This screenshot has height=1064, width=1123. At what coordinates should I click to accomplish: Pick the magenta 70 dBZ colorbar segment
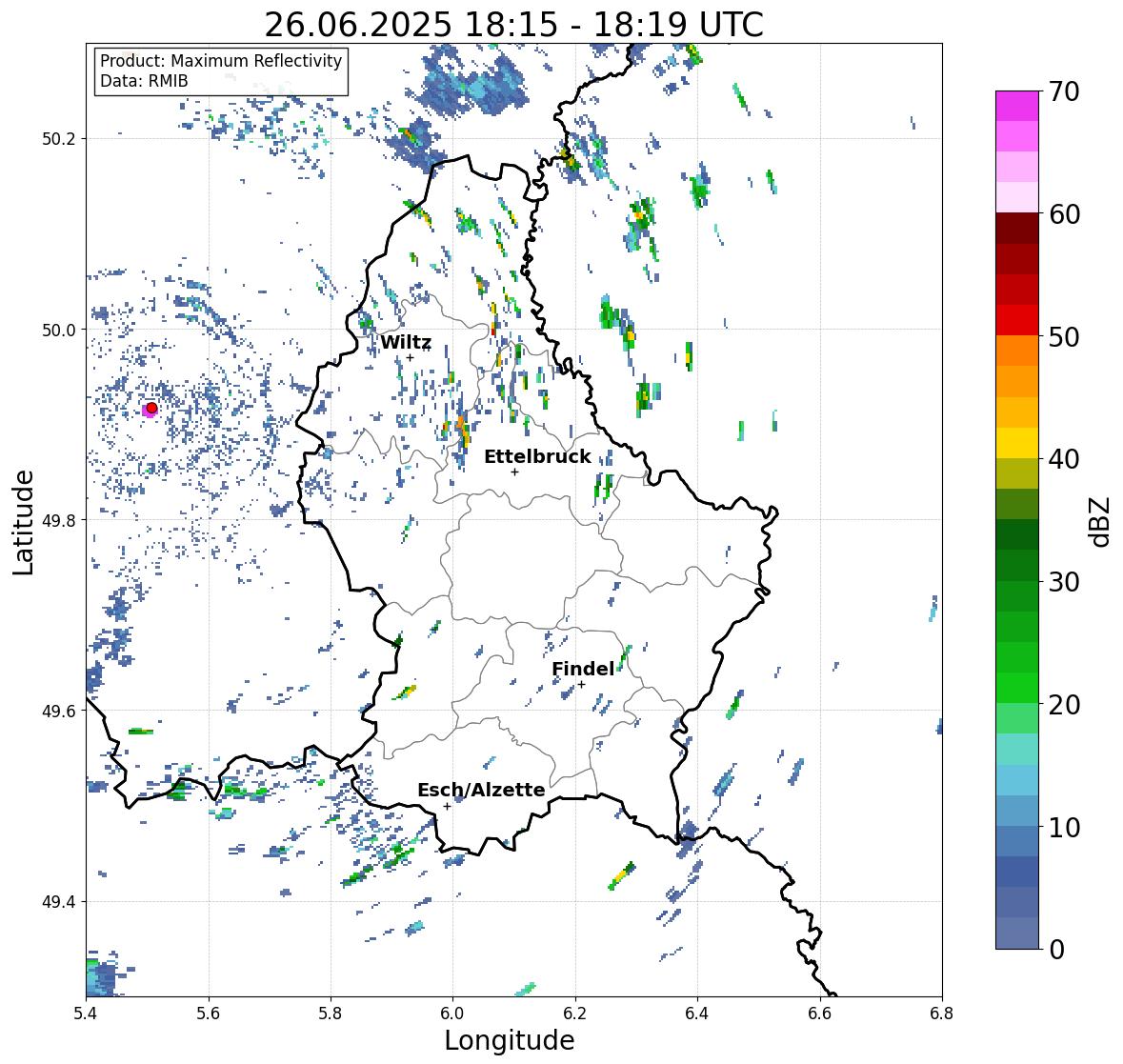point(1017,106)
